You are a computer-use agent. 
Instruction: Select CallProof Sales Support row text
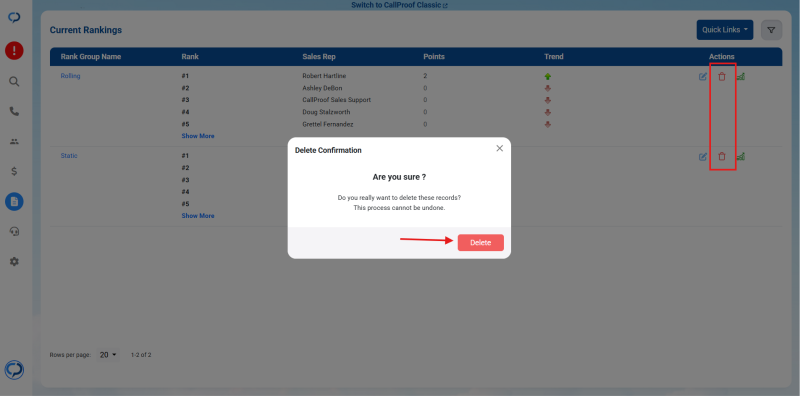[337, 100]
